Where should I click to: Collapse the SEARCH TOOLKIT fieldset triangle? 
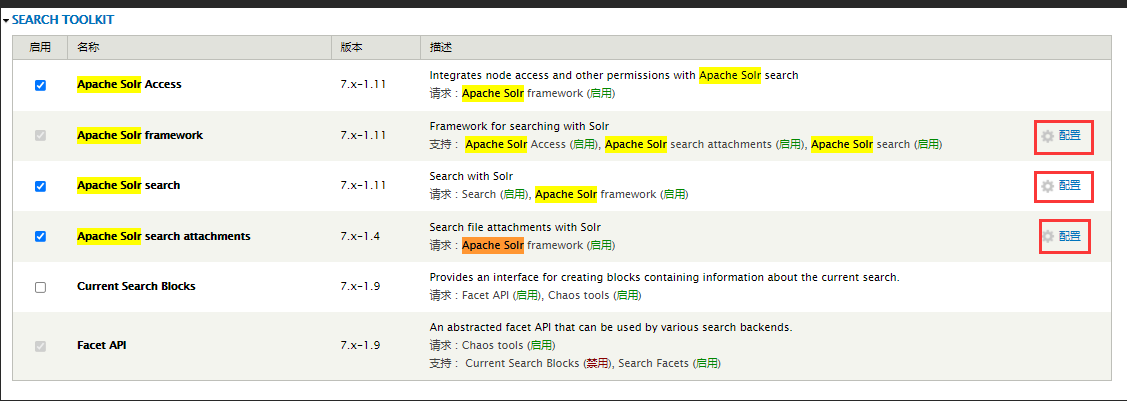pyautogui.click(x=6, y=21)
